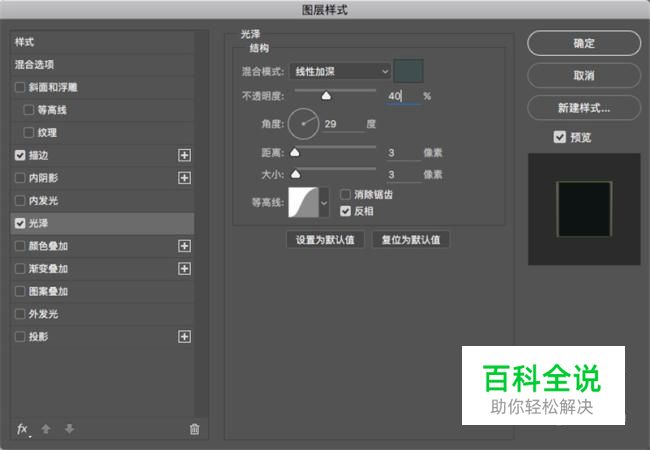Image resolution: width=650 pixels, height=450 pixels.
Task: Open the 斜面和浮雕 settings row
Action: click(x=102, y=87)
